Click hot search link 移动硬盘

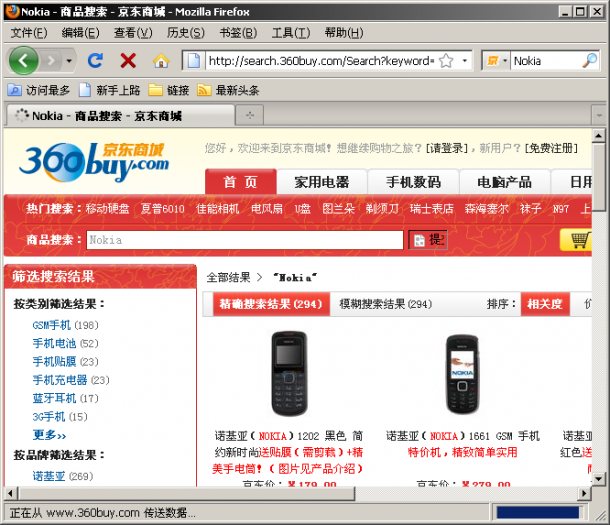coord(107,209)
